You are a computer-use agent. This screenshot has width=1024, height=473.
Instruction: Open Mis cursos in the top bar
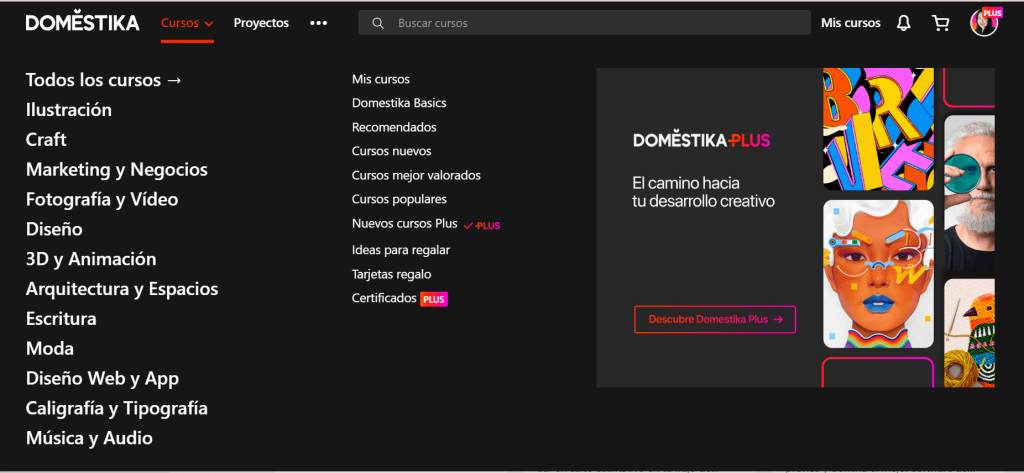coord(850,23)
